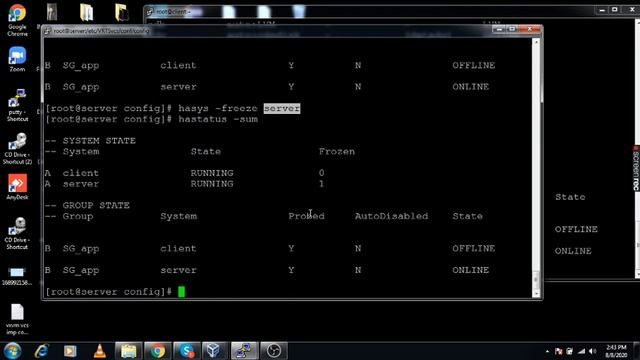This screenshot has height=360, width=640.
Task: Open the CD Drive Shortcut icon below AnyDesk
Action: (17, 233)
